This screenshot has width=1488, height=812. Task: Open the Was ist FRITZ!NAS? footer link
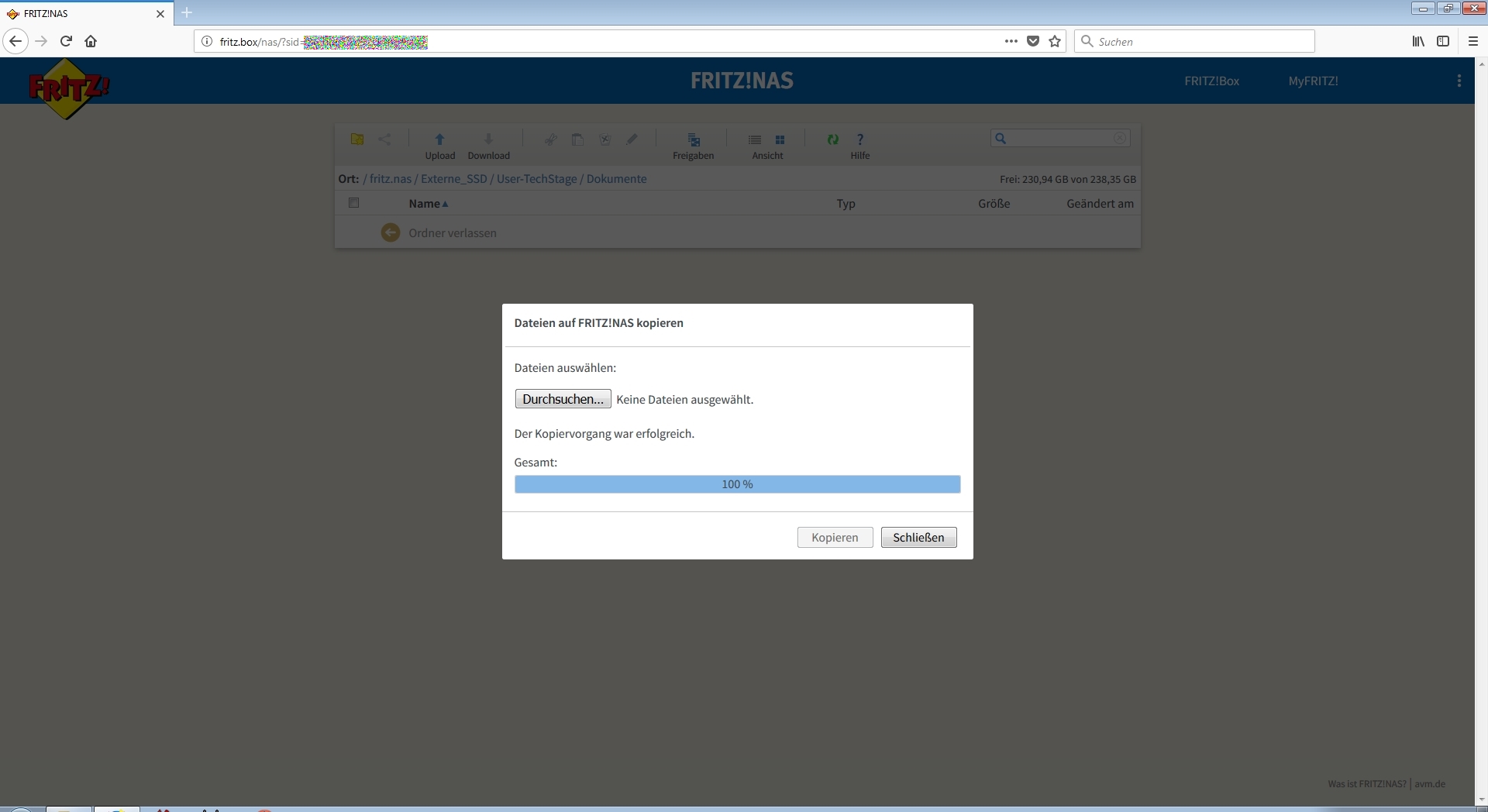pyautogui.click(x=1366, y=784)
